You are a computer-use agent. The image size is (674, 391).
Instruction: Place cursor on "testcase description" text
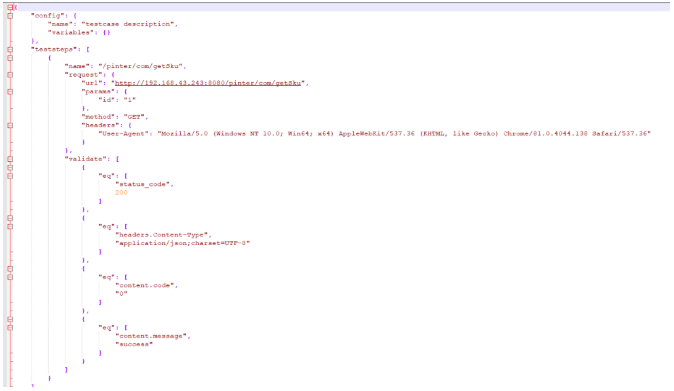click(129, 24)
